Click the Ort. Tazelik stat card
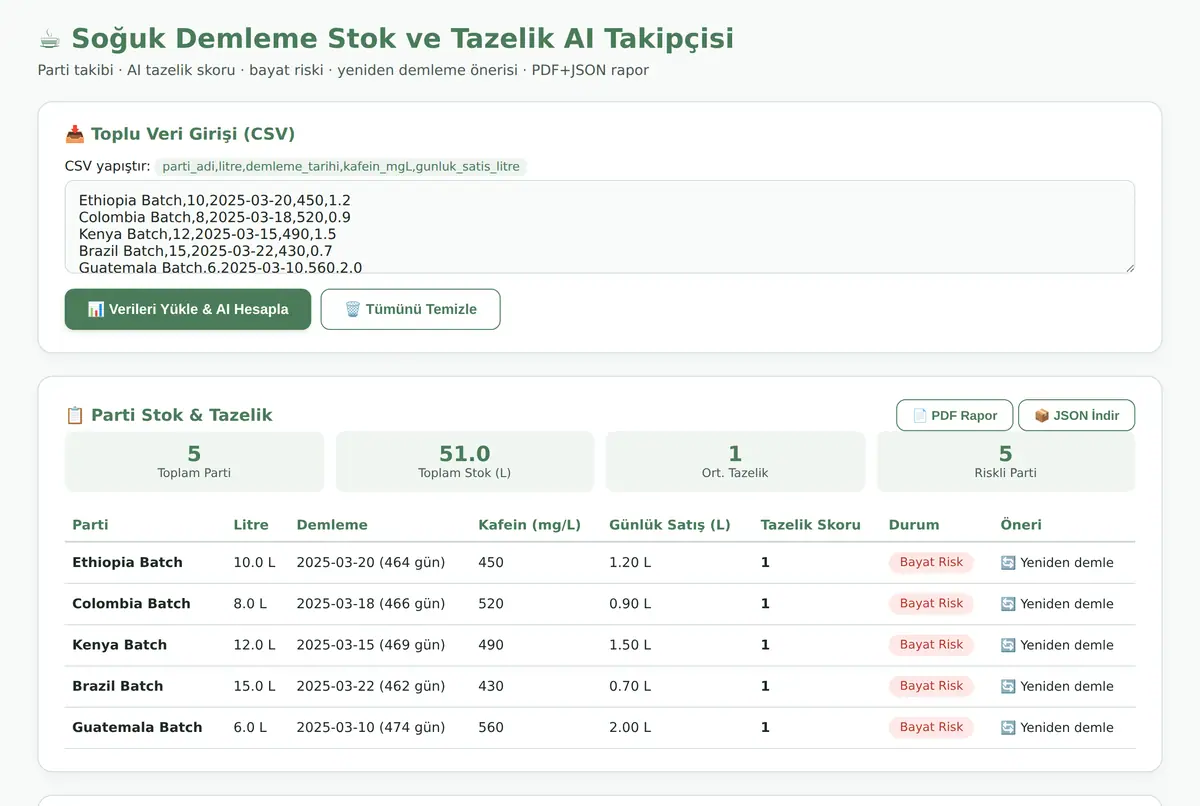The height and width of the screenshot is (806, 1200). (735, 461)
